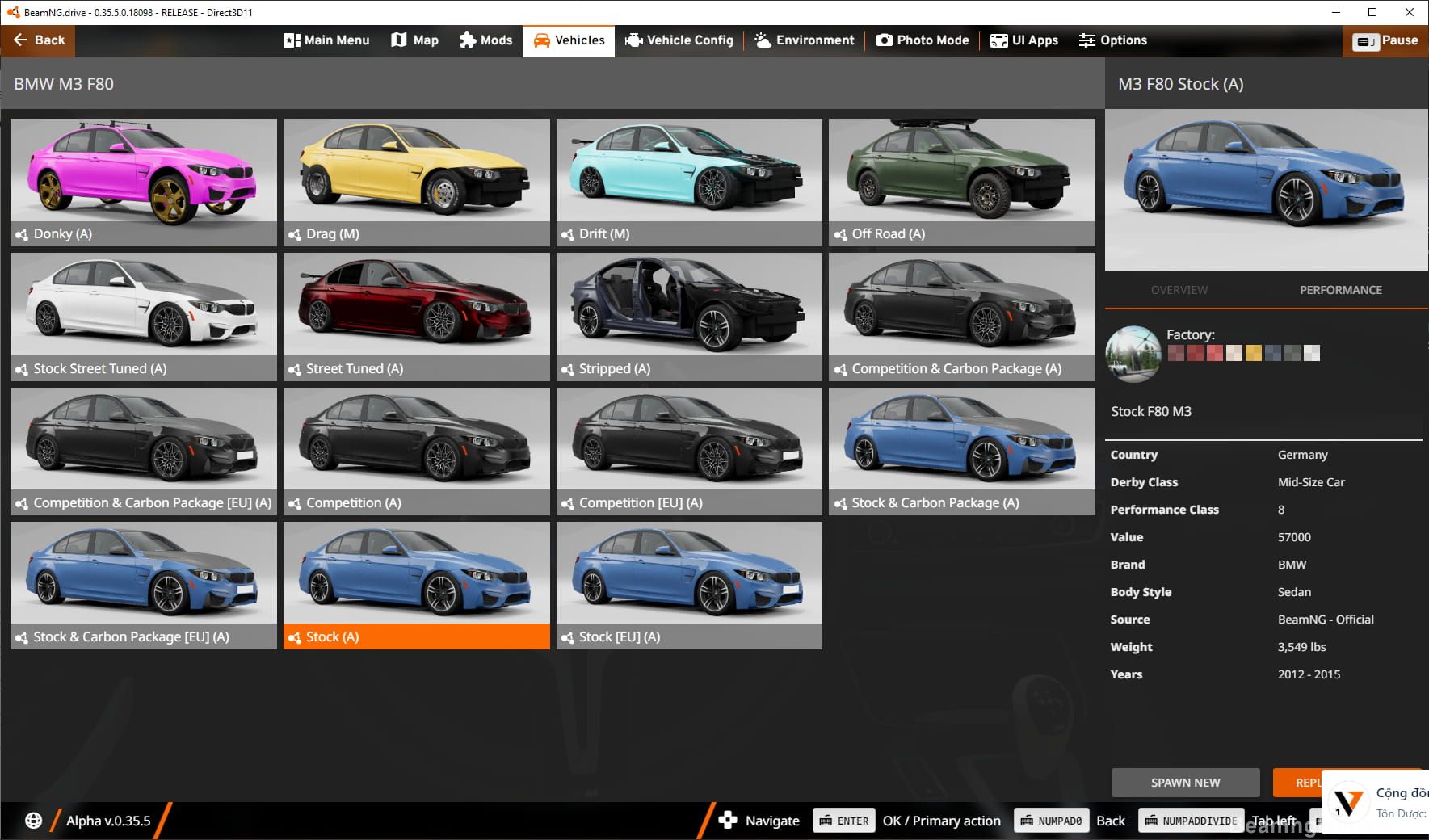The width and height of the screenshot is (1429, 840).
Task: Click the circular environment preview thumbnail
Action: [x=1133, y=354]
